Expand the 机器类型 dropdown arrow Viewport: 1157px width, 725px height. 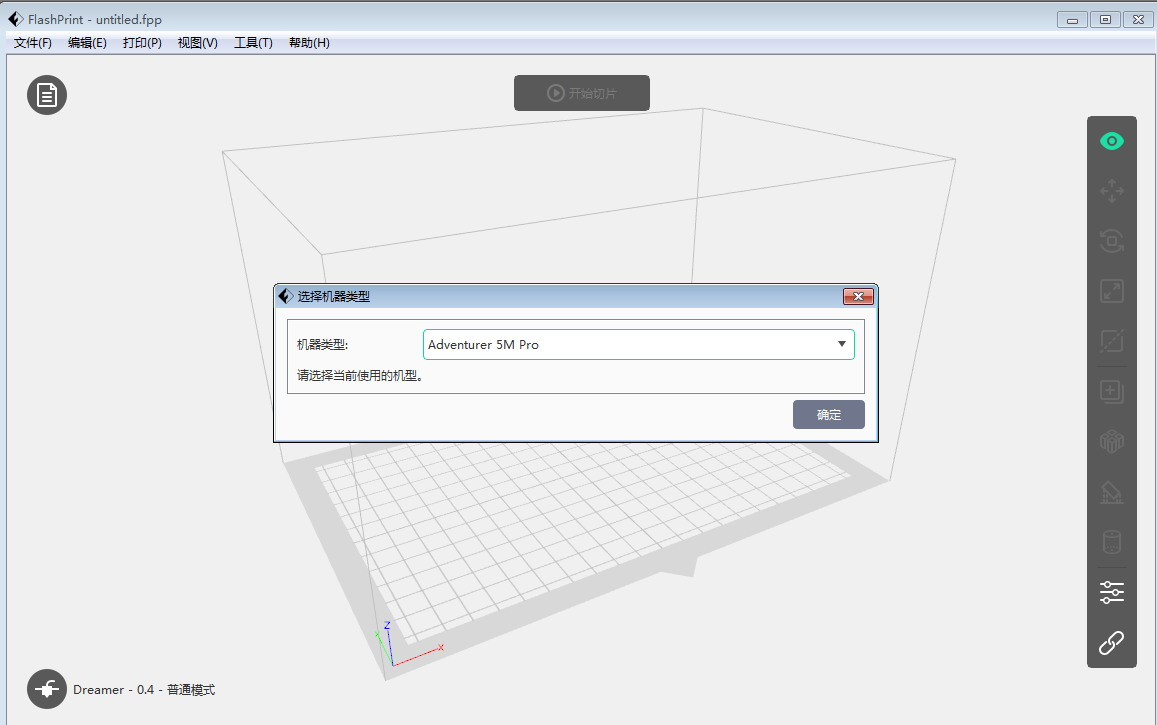coord(841,344)
